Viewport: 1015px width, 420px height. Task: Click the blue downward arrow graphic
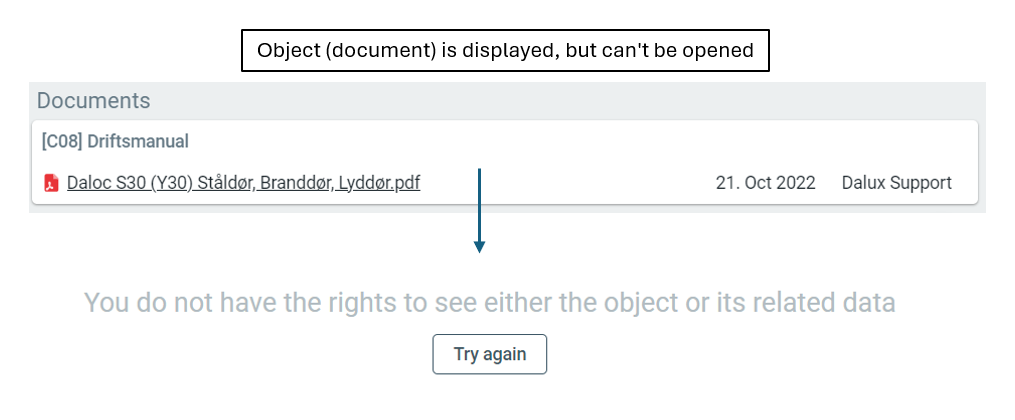click(x=479, y=210)
